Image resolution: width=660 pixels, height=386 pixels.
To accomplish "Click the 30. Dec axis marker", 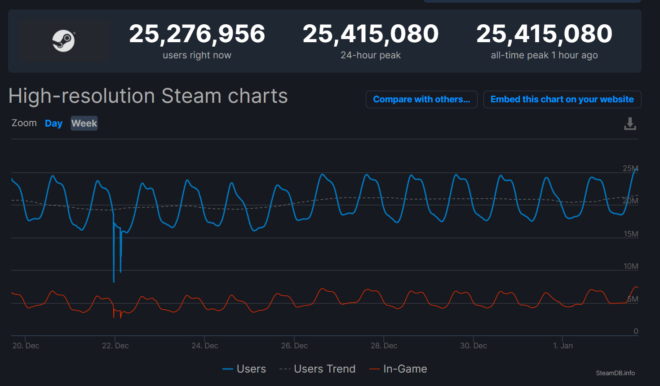I will coord(474,346).
